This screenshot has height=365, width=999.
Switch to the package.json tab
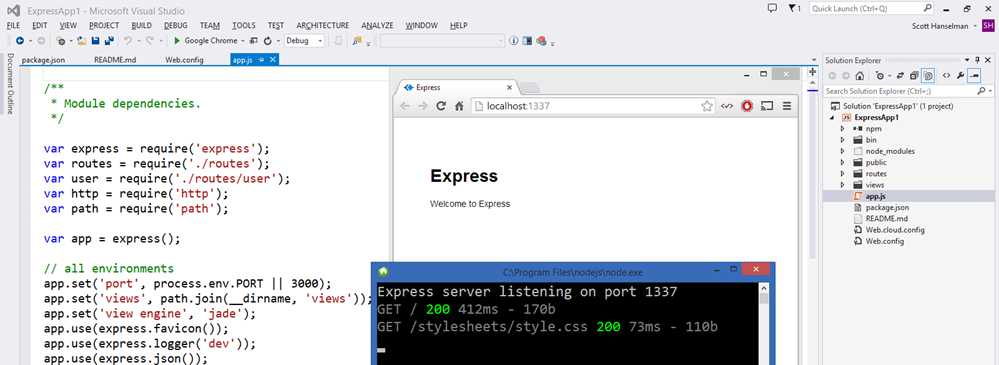point(43,60)
